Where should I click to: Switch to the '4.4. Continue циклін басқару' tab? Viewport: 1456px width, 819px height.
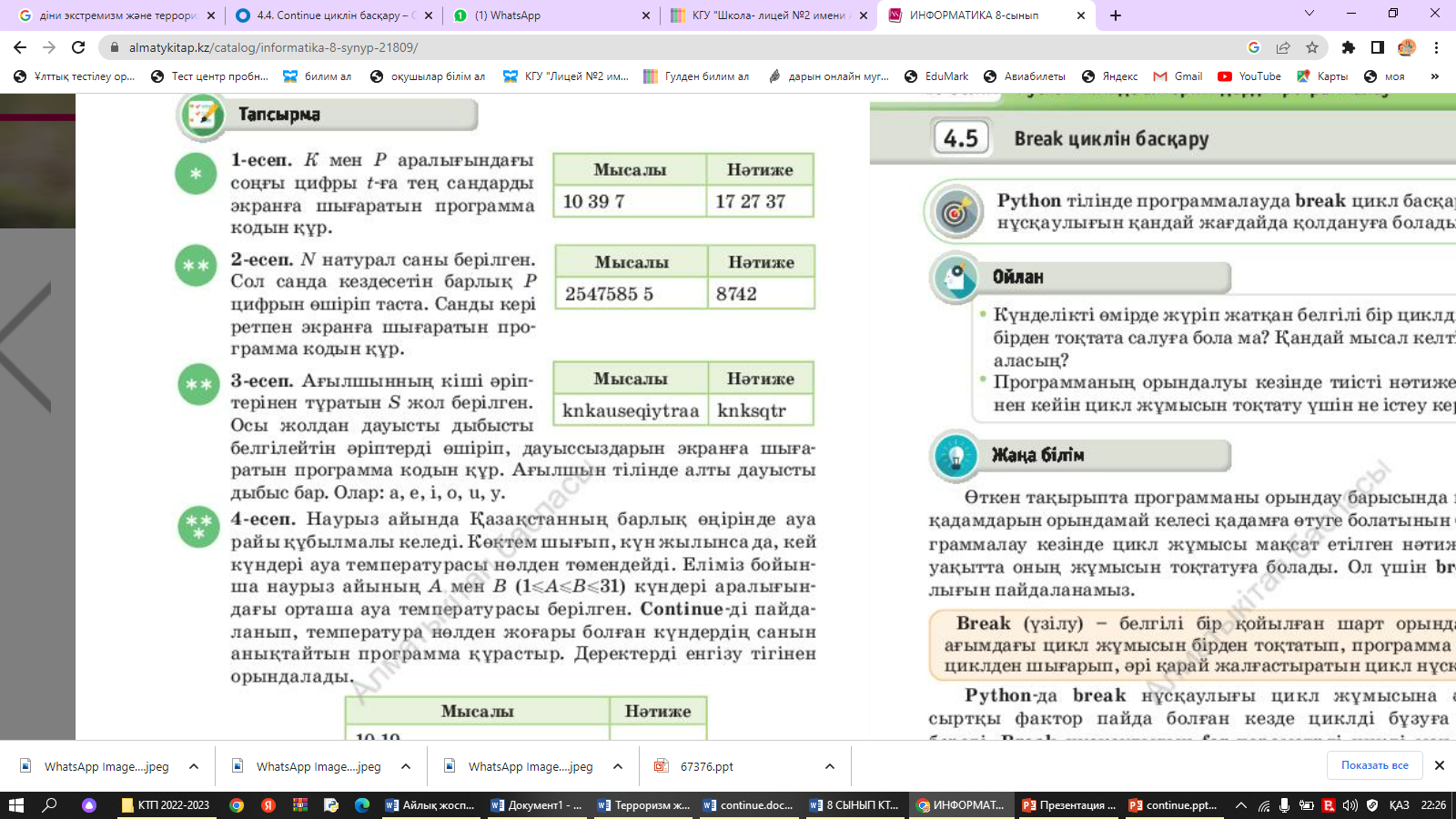pyautogui.click(x=333, y=15)
